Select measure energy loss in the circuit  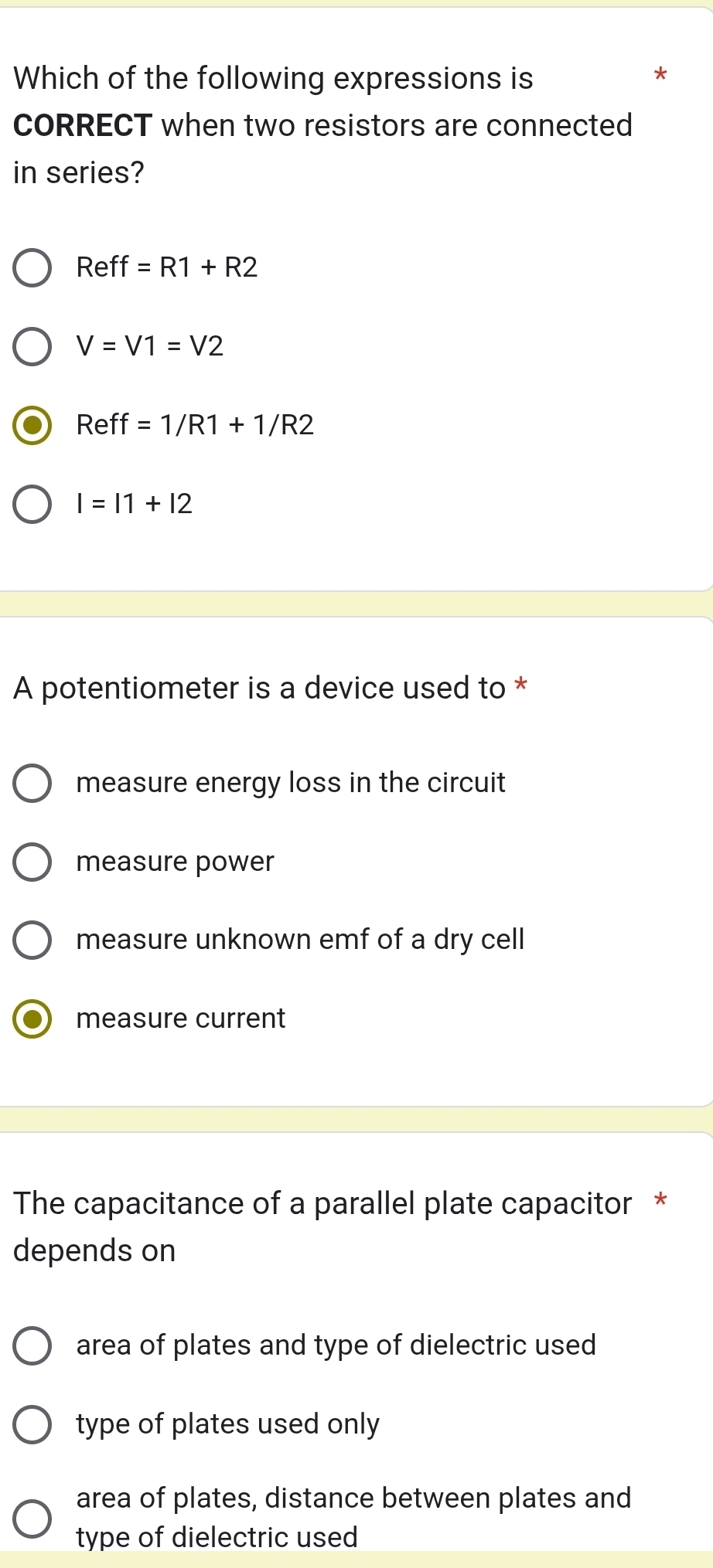click(31, 783)
